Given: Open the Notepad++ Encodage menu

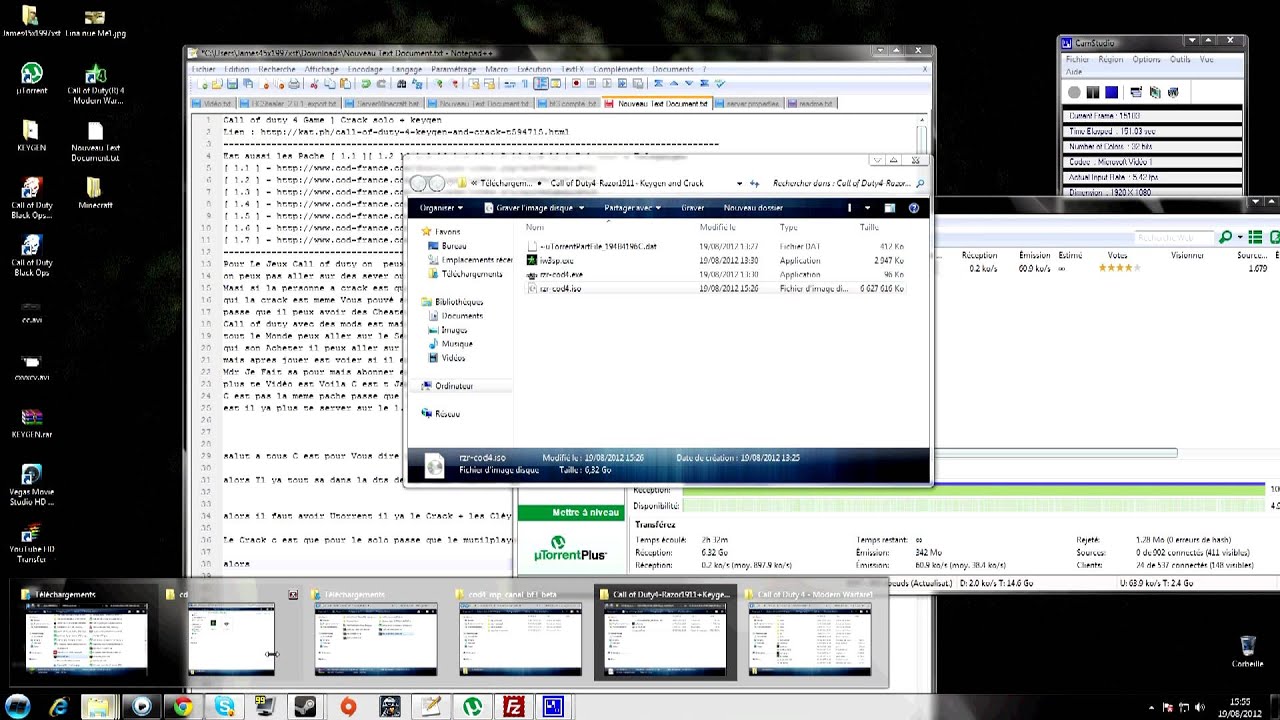Looking at the screenshot, I should pos(365,69).
